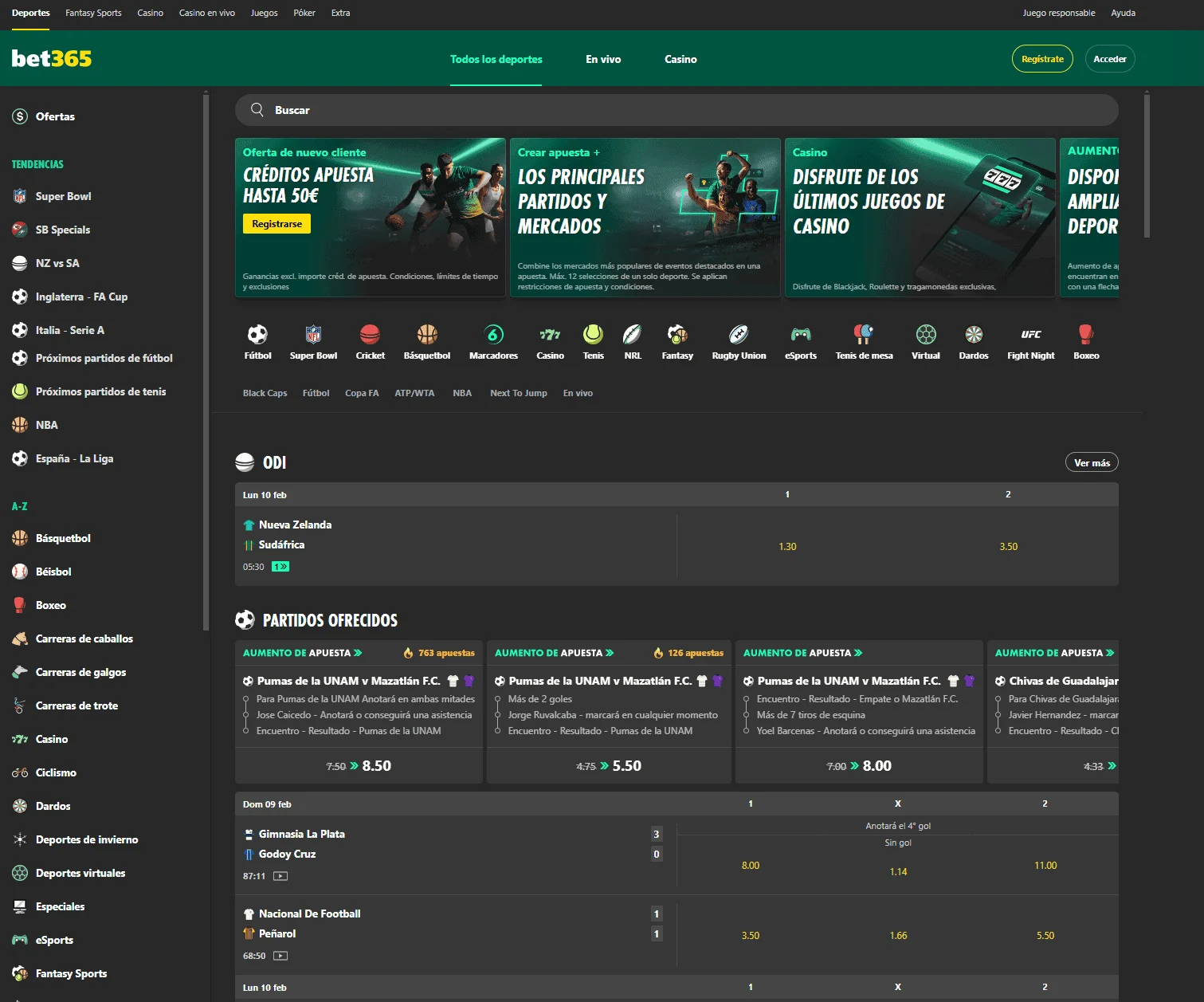The image size is (1204, 1002).
Task: Open Deportes de invierno in sidebar
Action: [87, 839]
